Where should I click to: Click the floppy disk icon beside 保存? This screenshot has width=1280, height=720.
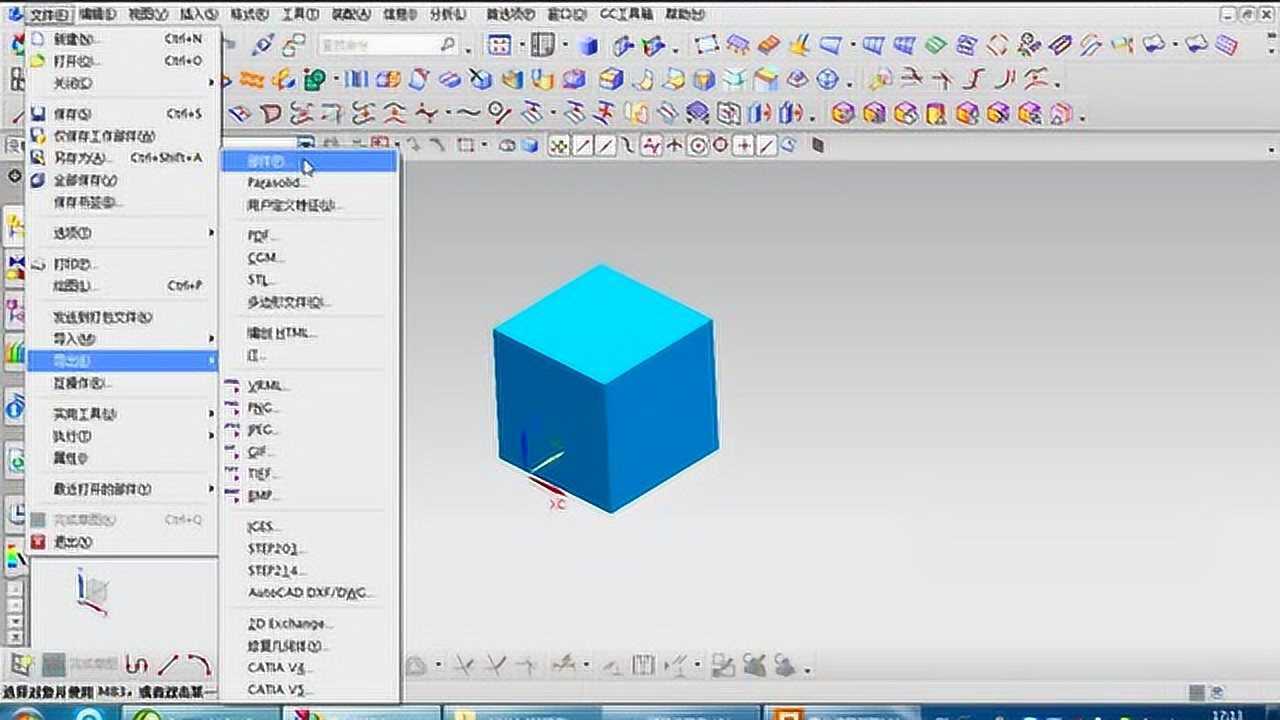tap(38, 113)
